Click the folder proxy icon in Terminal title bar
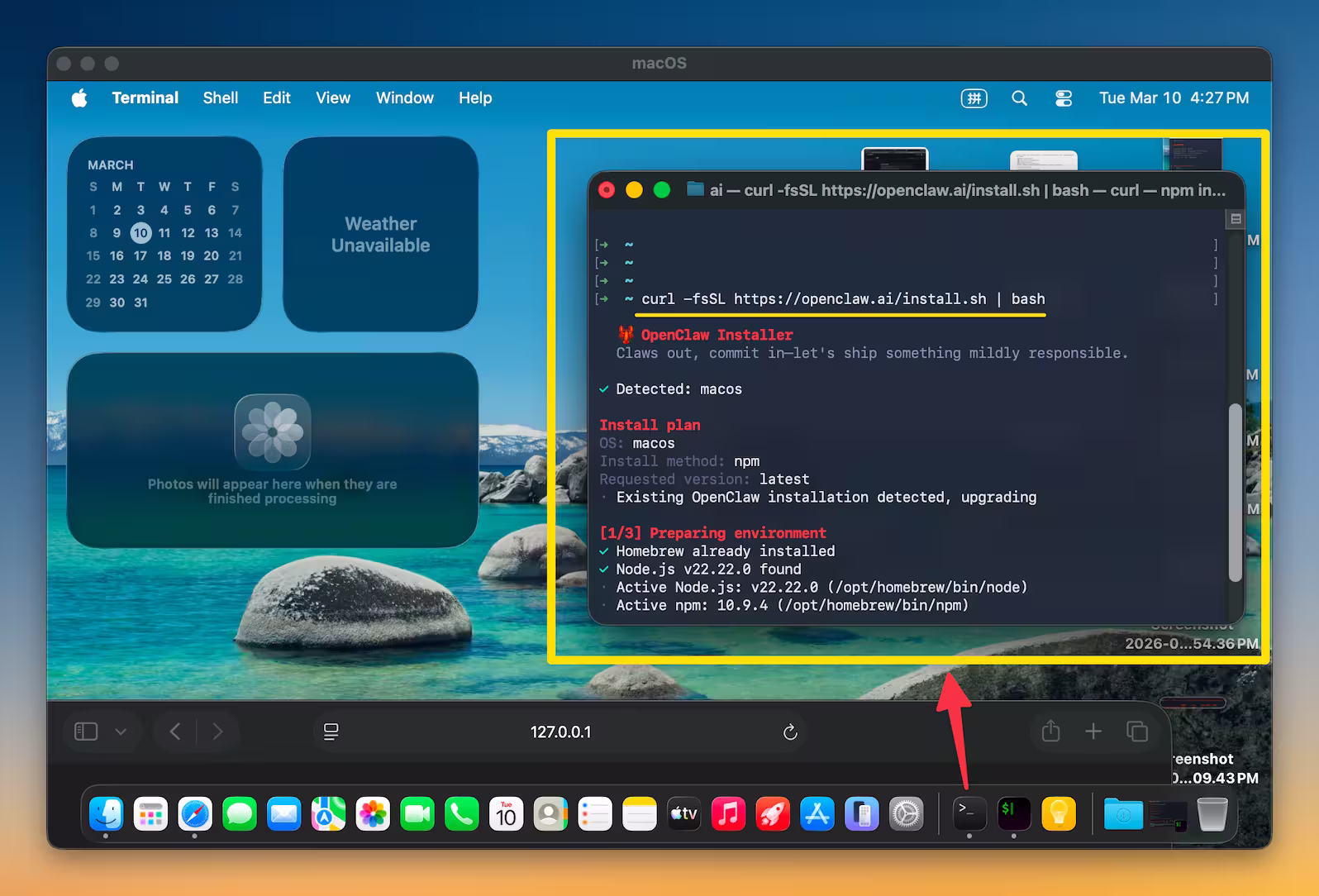This screenshot has height=896, width=1319. pos(695,189)
